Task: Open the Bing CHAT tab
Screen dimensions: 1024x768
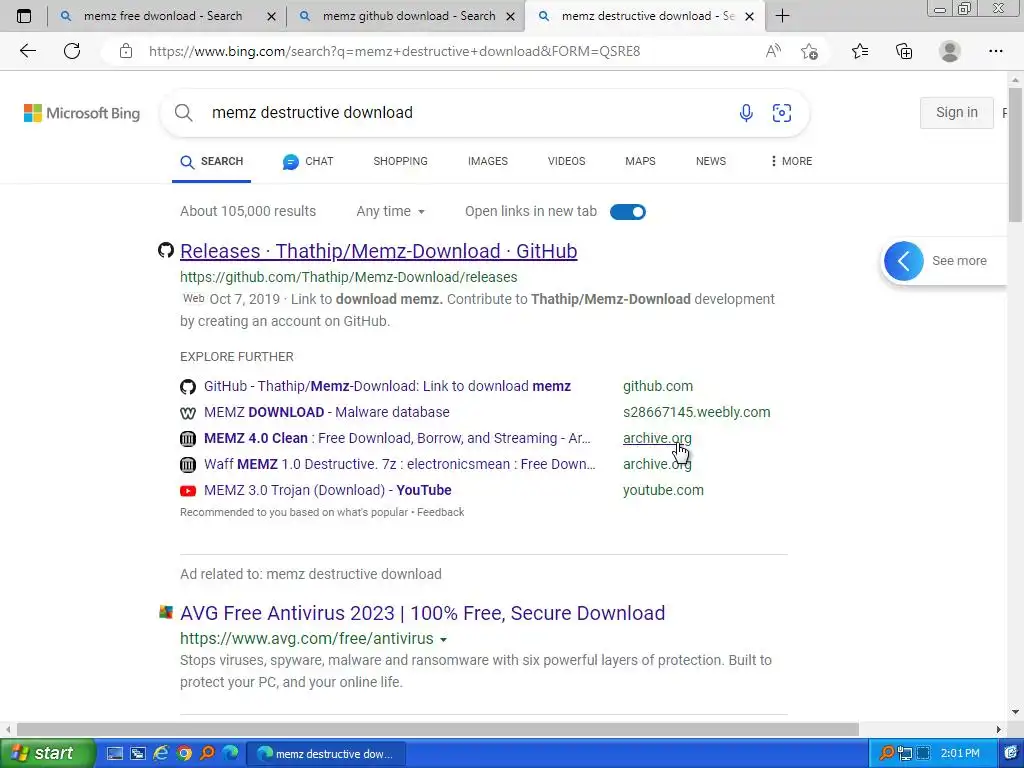Action: [308, 161]
